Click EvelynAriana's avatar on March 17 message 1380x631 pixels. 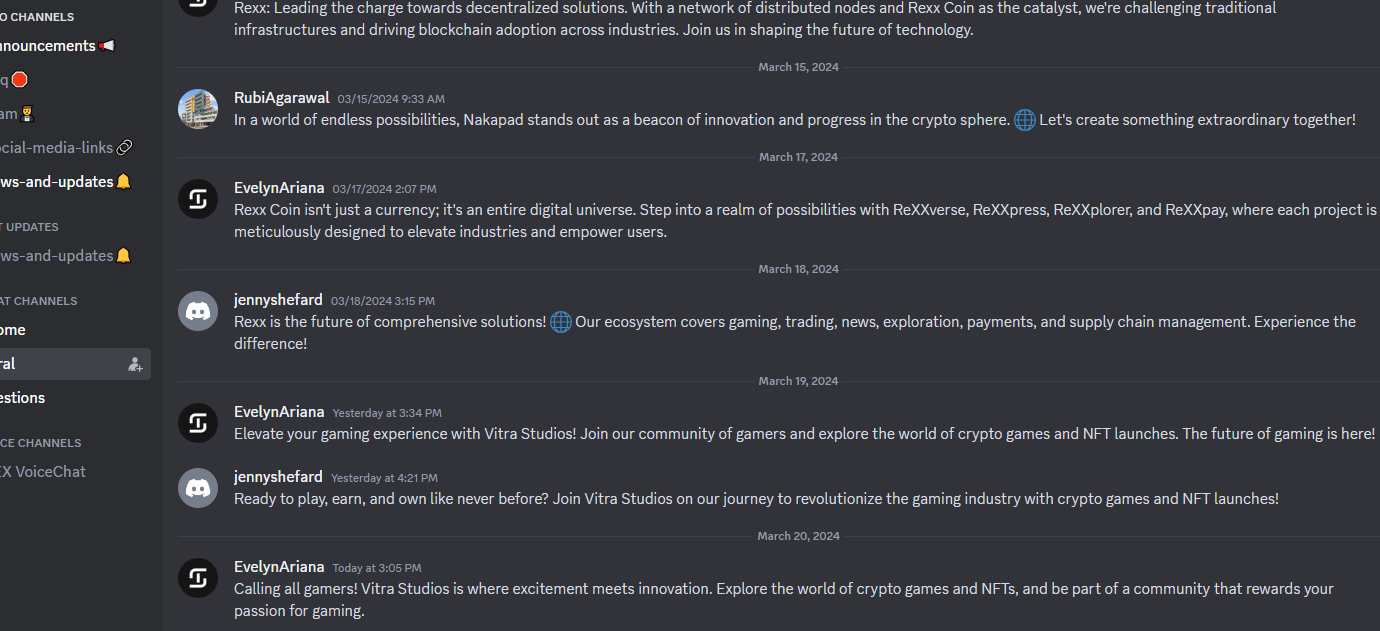(x=198, y=199)
